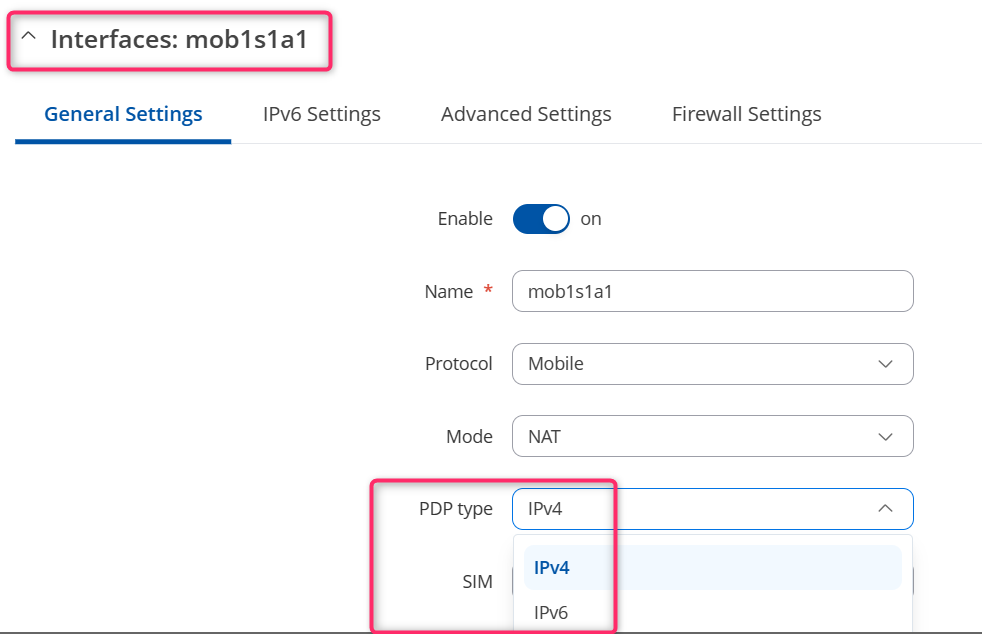The height and width of the screenshot is (634, 982).
Task: Open the Firewall Settings tab
Action: point(747,114)
